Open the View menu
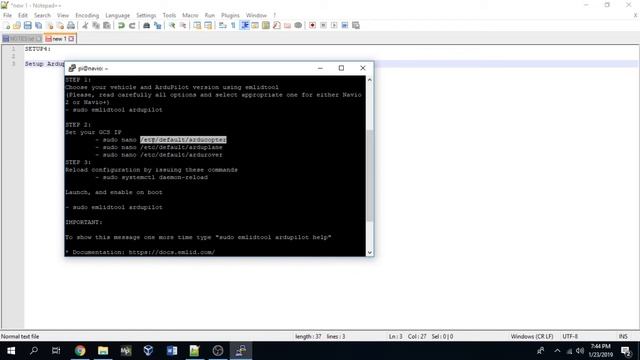Viewport: 640px width, 360px height. coord(63,15)
